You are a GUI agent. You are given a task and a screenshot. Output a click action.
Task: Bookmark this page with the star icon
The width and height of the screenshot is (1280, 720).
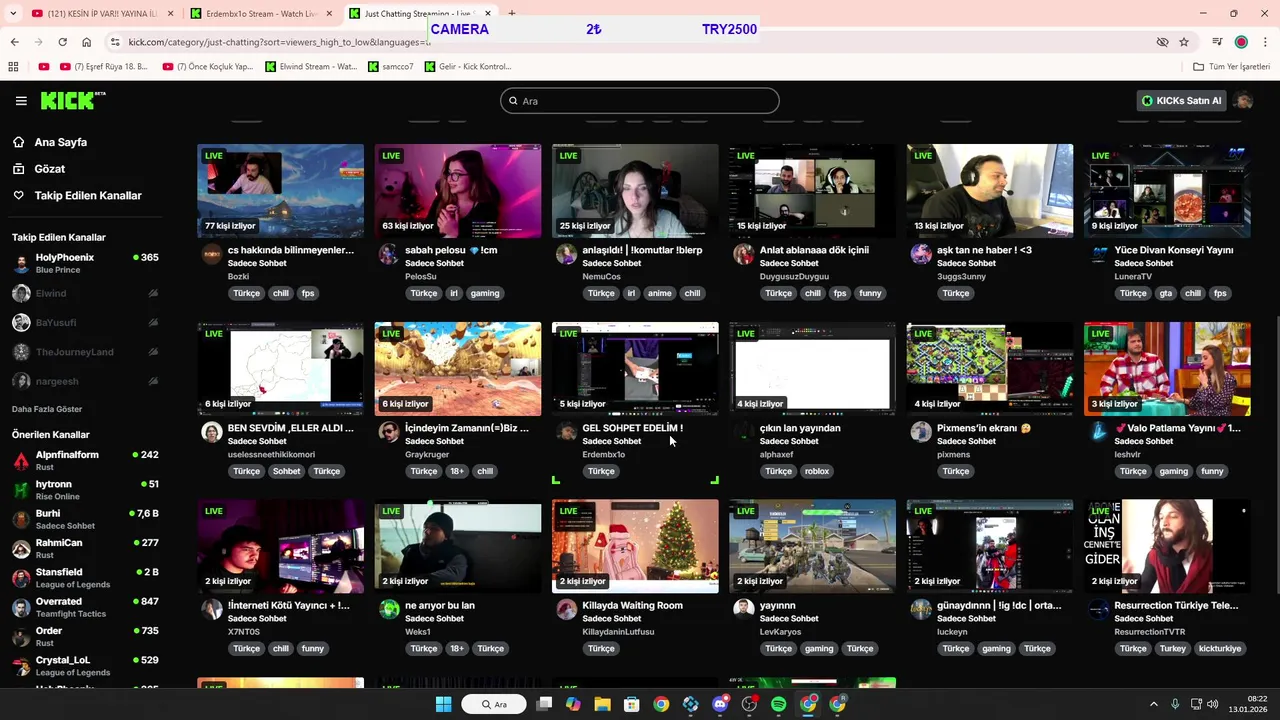tap(1184, 42)
